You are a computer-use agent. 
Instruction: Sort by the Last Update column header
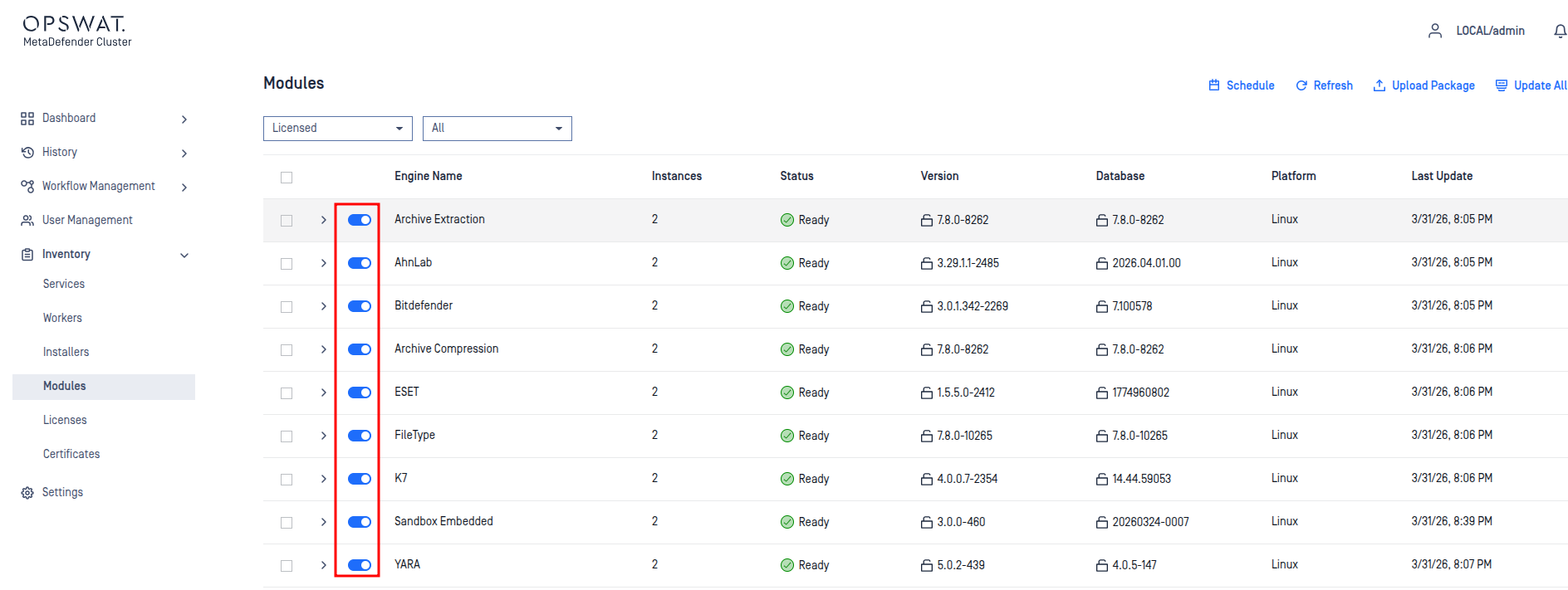click(x=1441, y=176)
